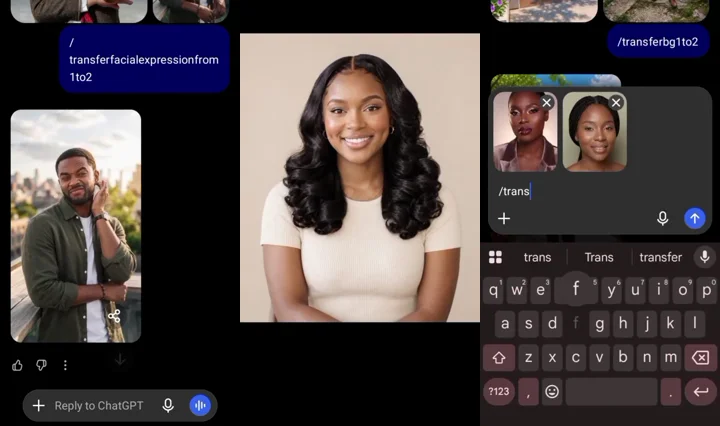
Task: Select the /transferbg1to2 message bubble
Action: (658, 42)
